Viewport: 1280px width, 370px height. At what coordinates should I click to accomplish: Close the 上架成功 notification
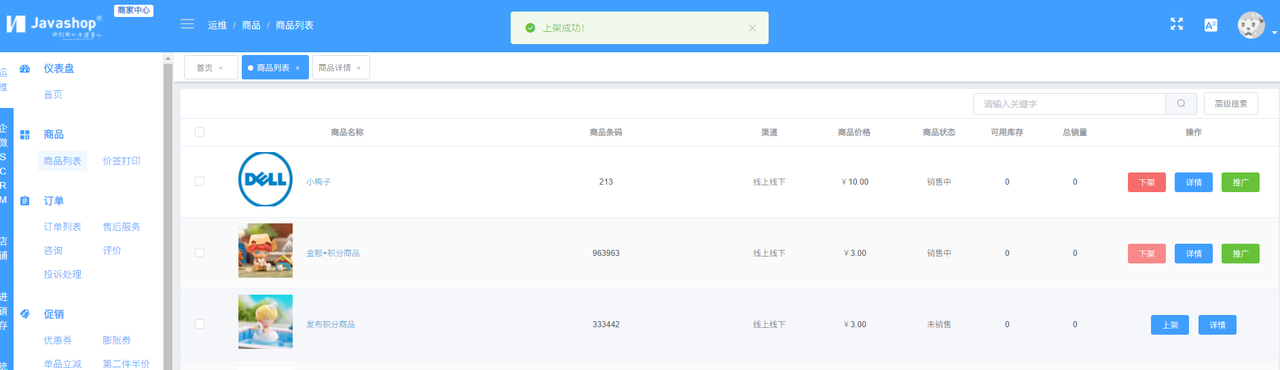tap(752, 28)
